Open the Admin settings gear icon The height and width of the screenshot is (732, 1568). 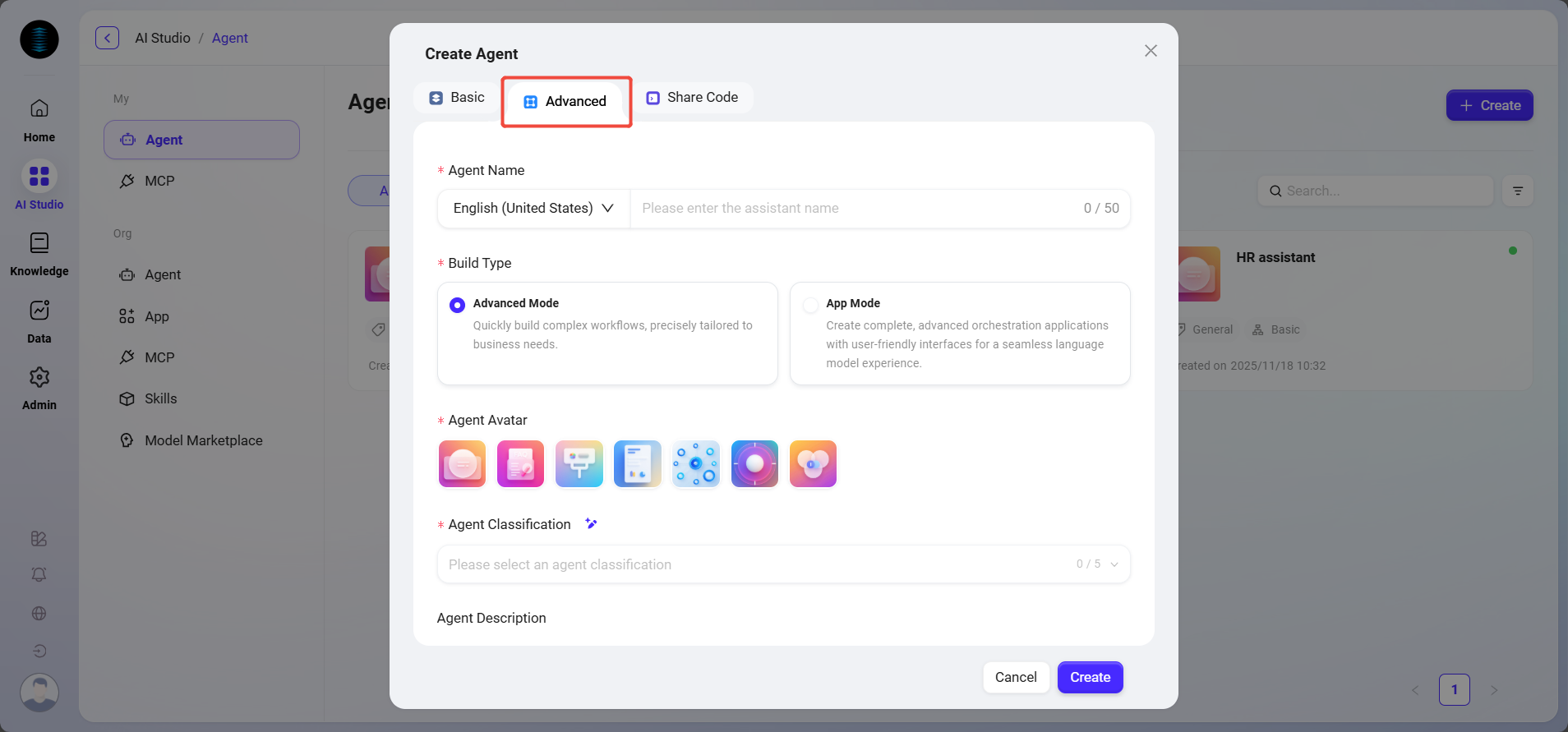pyautogui.click(x=39, y=377)
